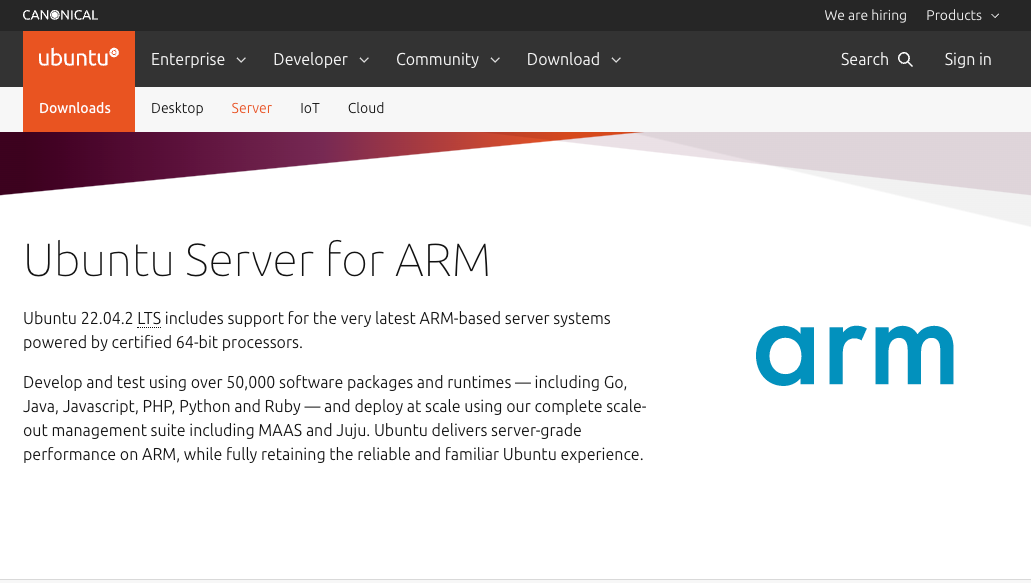Expand the Download menu
This screenshot has width=1031, height=583.
pyautogui.click(x=574, y=59)
